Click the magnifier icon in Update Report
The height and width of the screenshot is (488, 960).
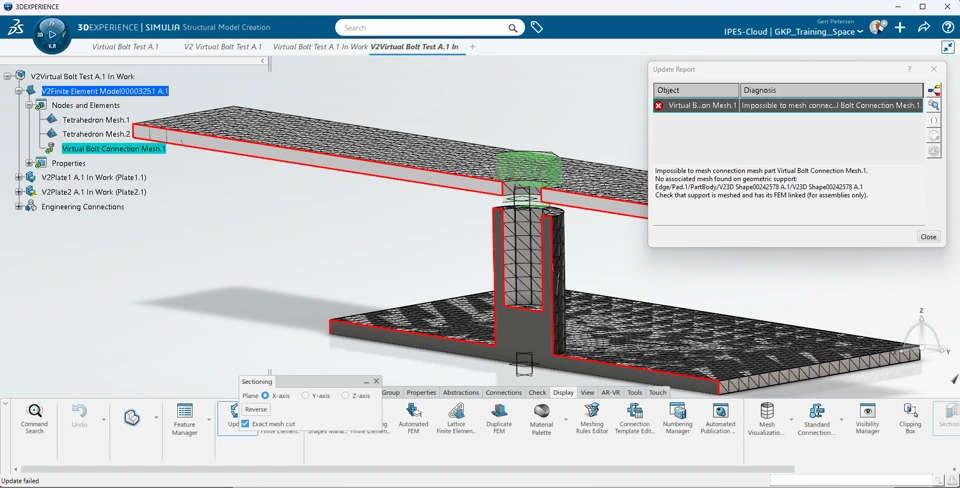pyautogui.click(x=934, y=105)
